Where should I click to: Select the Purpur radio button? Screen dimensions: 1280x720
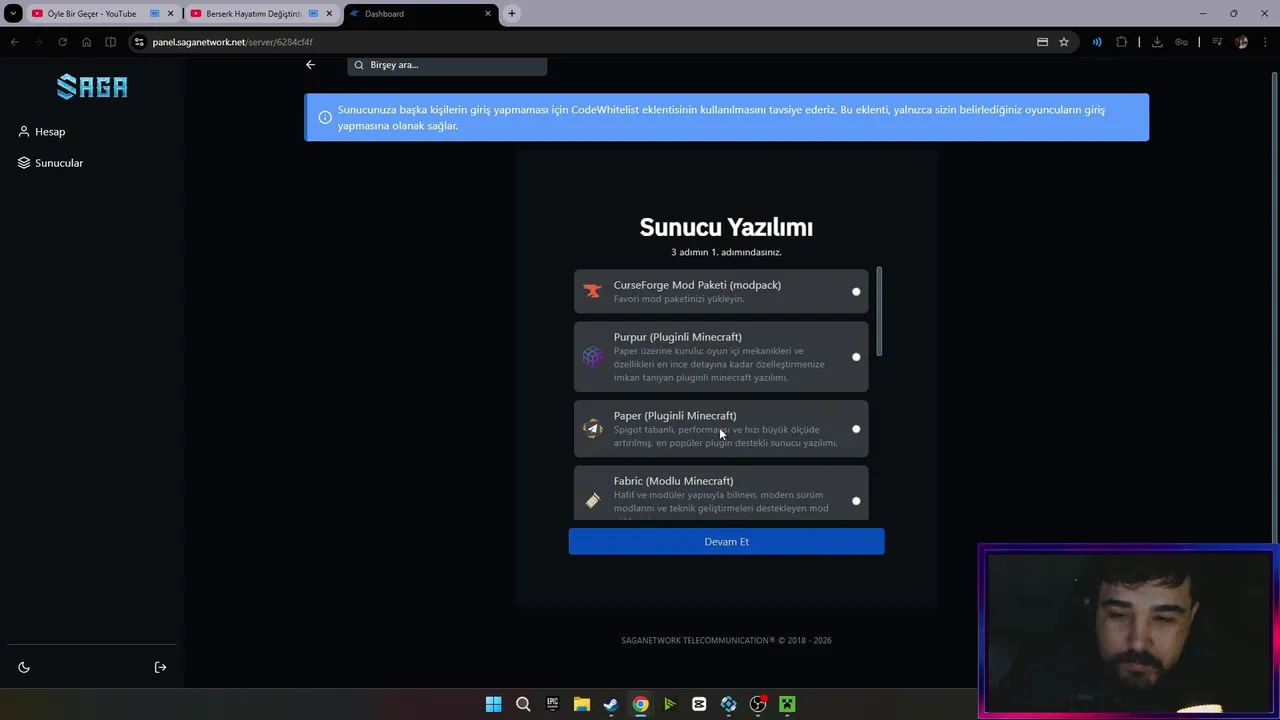[x=856, y=357]
